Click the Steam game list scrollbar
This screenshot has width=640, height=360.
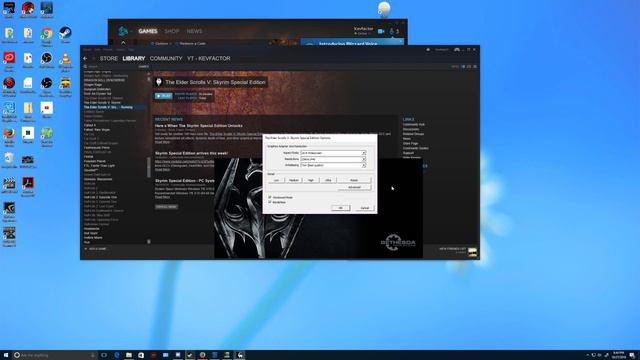[149, 167]
